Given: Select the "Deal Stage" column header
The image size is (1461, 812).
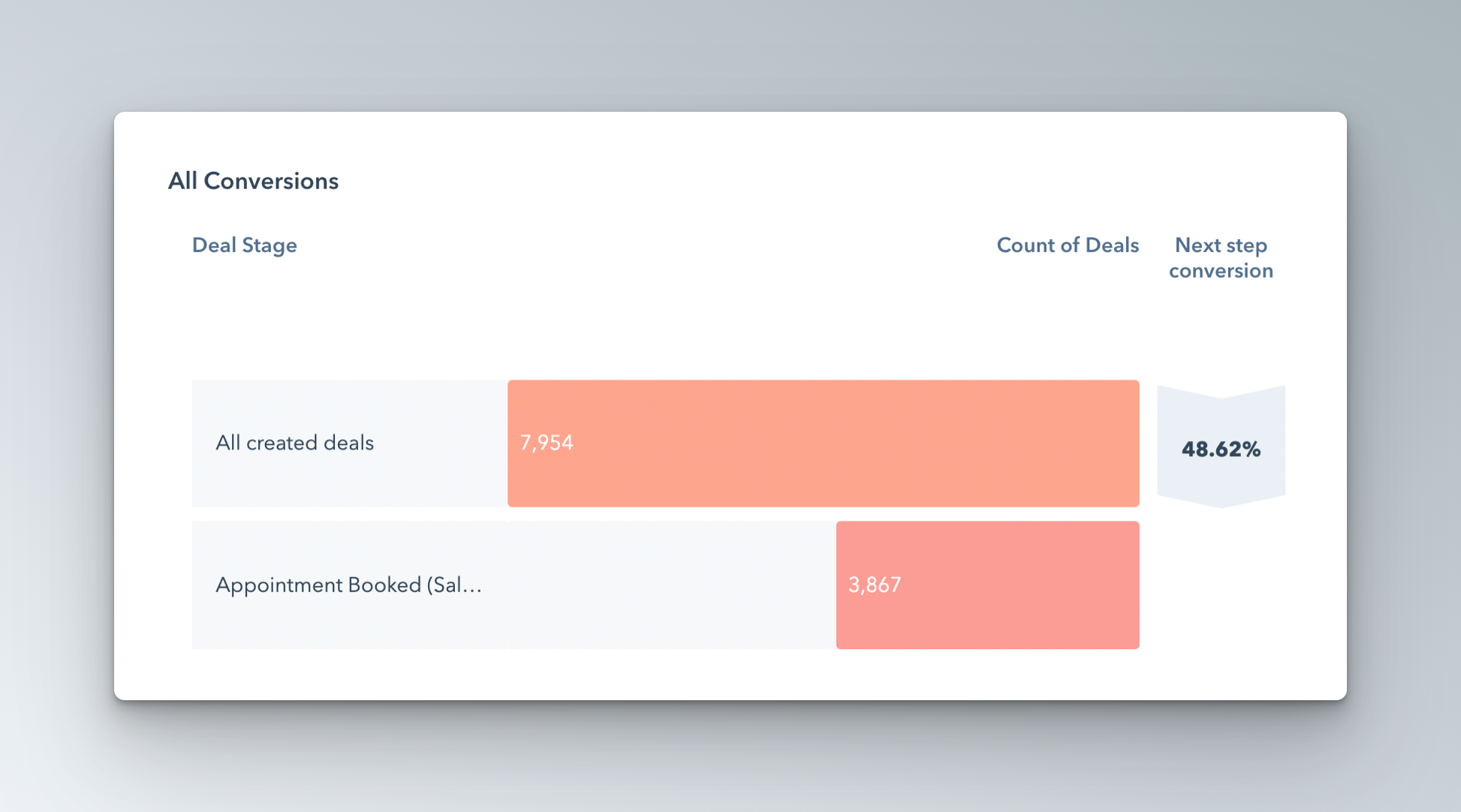Looking at the screenshot, I should point(244,245).
